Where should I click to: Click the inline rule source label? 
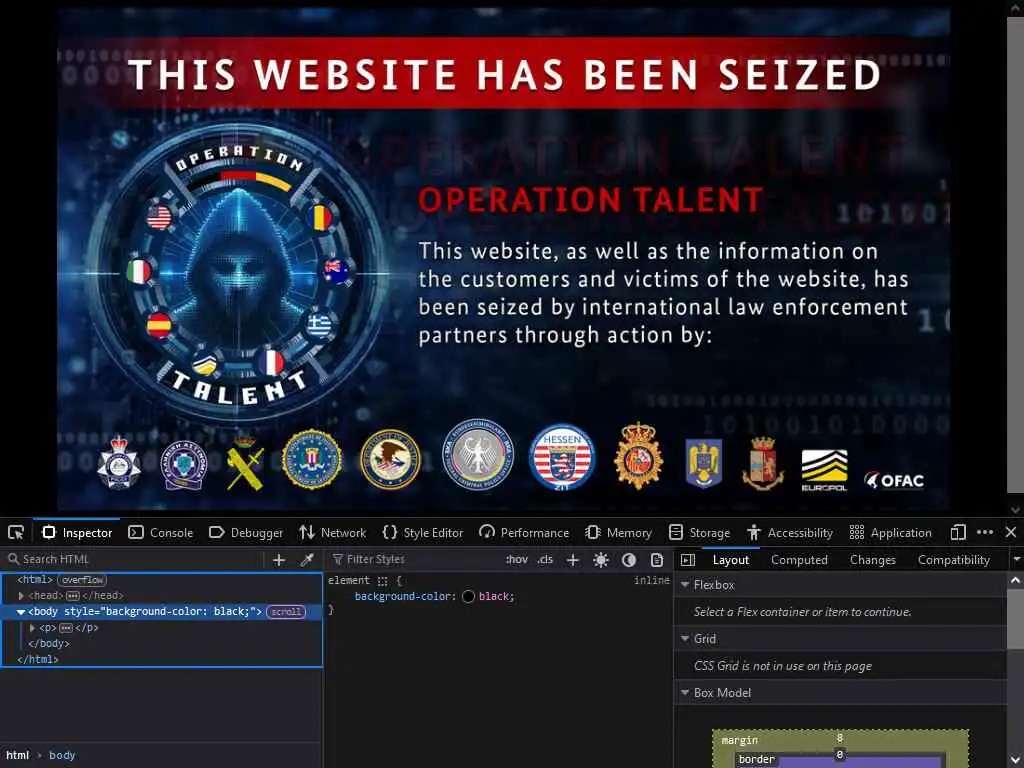[x=651, y=580]
